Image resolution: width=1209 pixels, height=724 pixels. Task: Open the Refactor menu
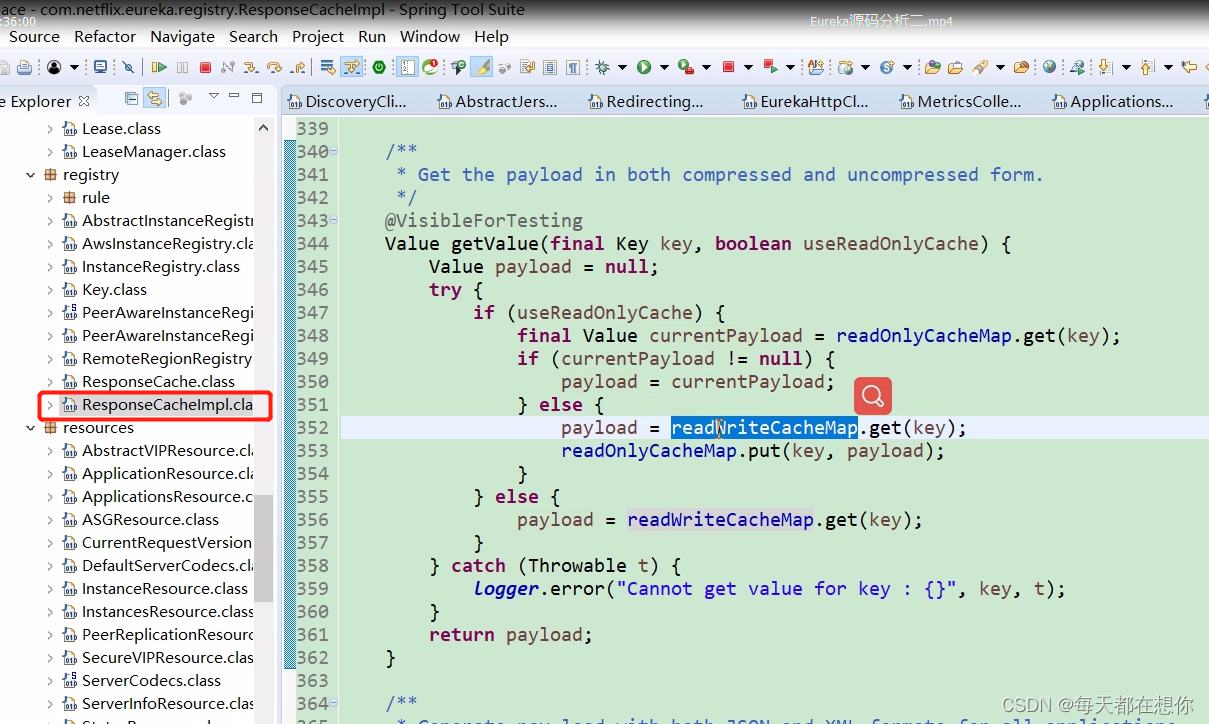point(105,36)
